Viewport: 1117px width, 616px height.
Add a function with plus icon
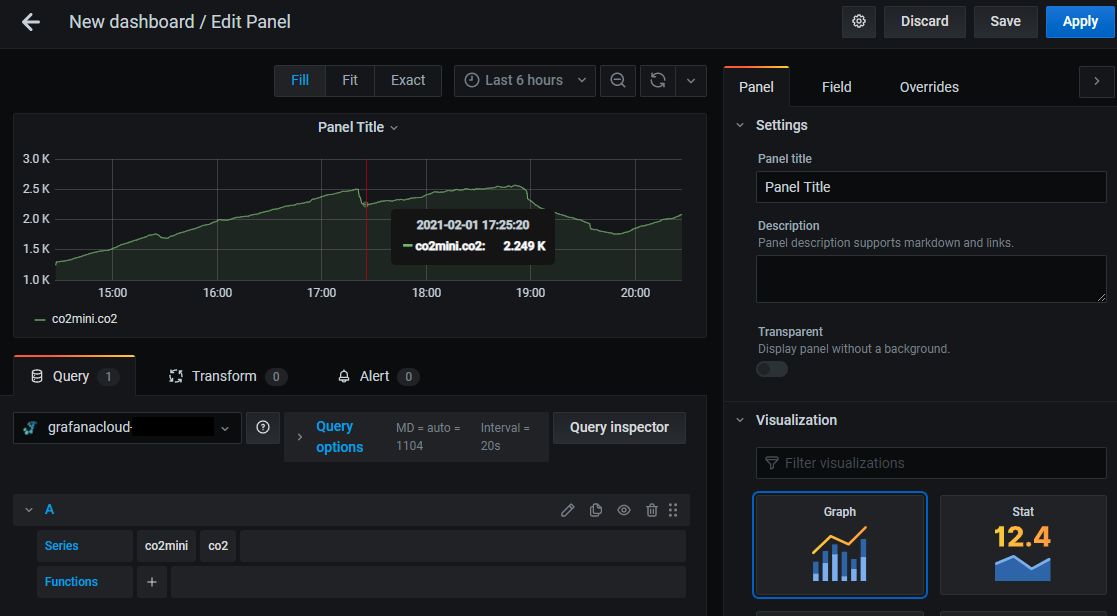pos(152,582)
